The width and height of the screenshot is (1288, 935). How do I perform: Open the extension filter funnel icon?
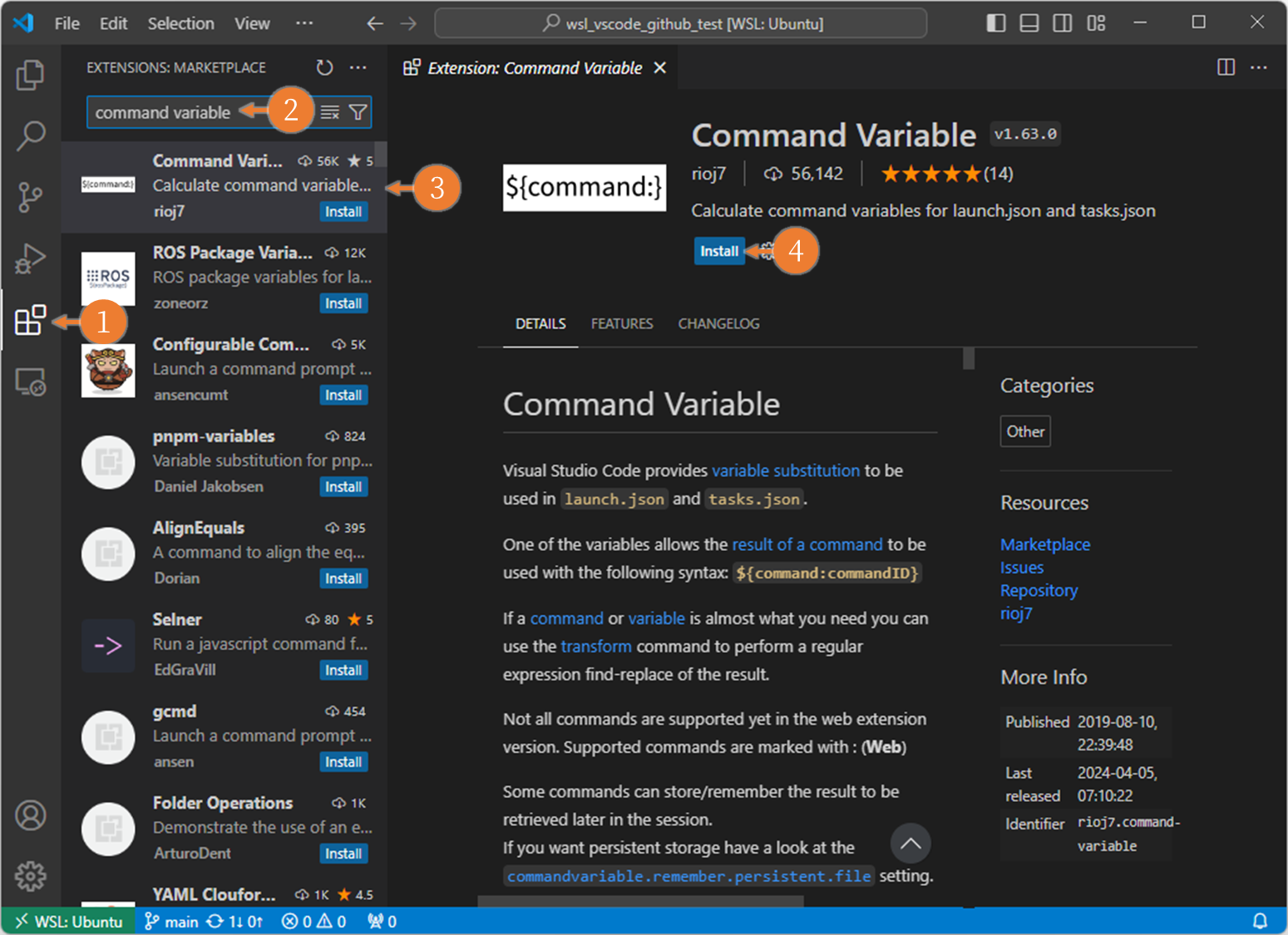[x=358, y=112]
